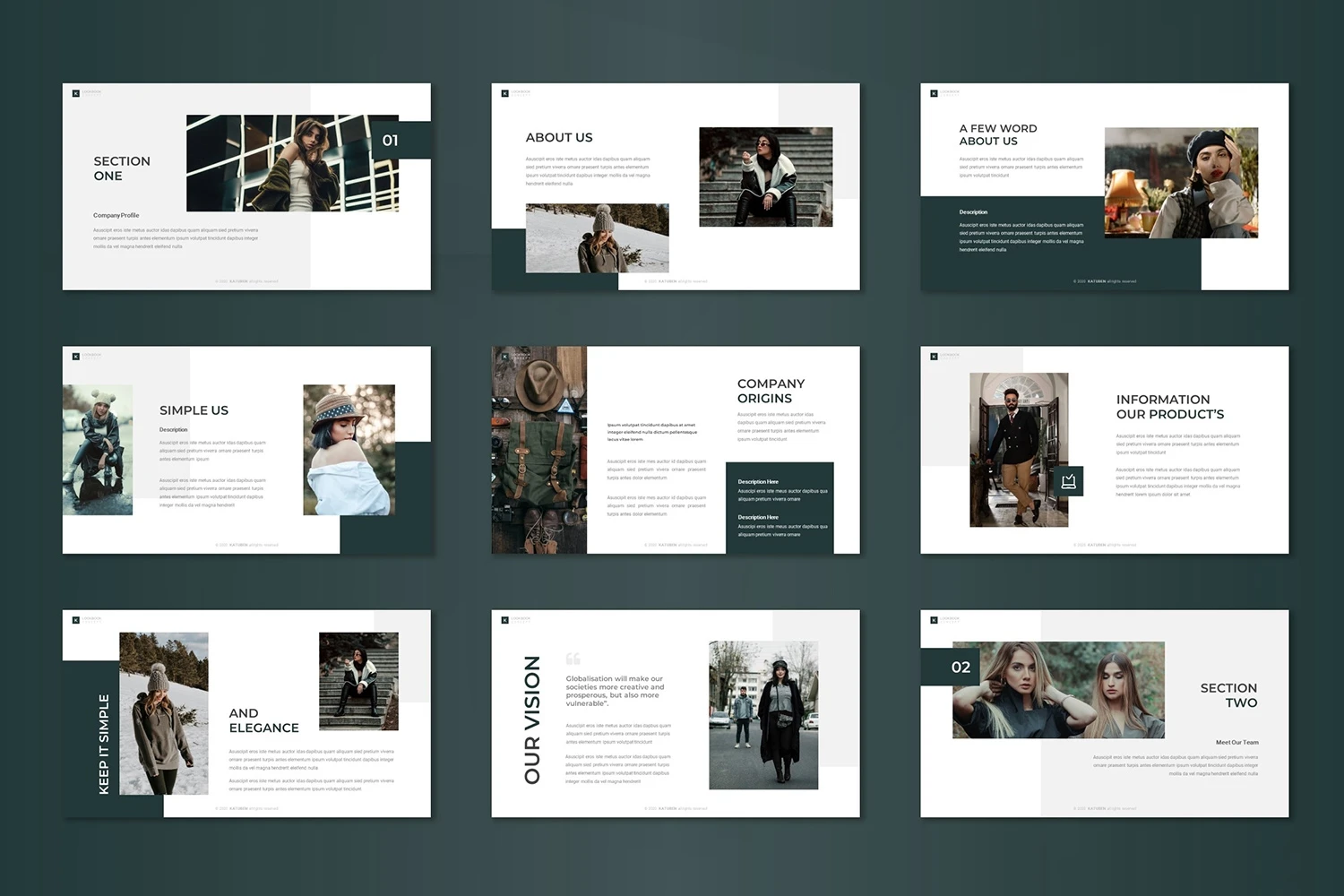1344x896 pixels.
Task: Click the K logo on Section Two slide
Action: [935, 620]
